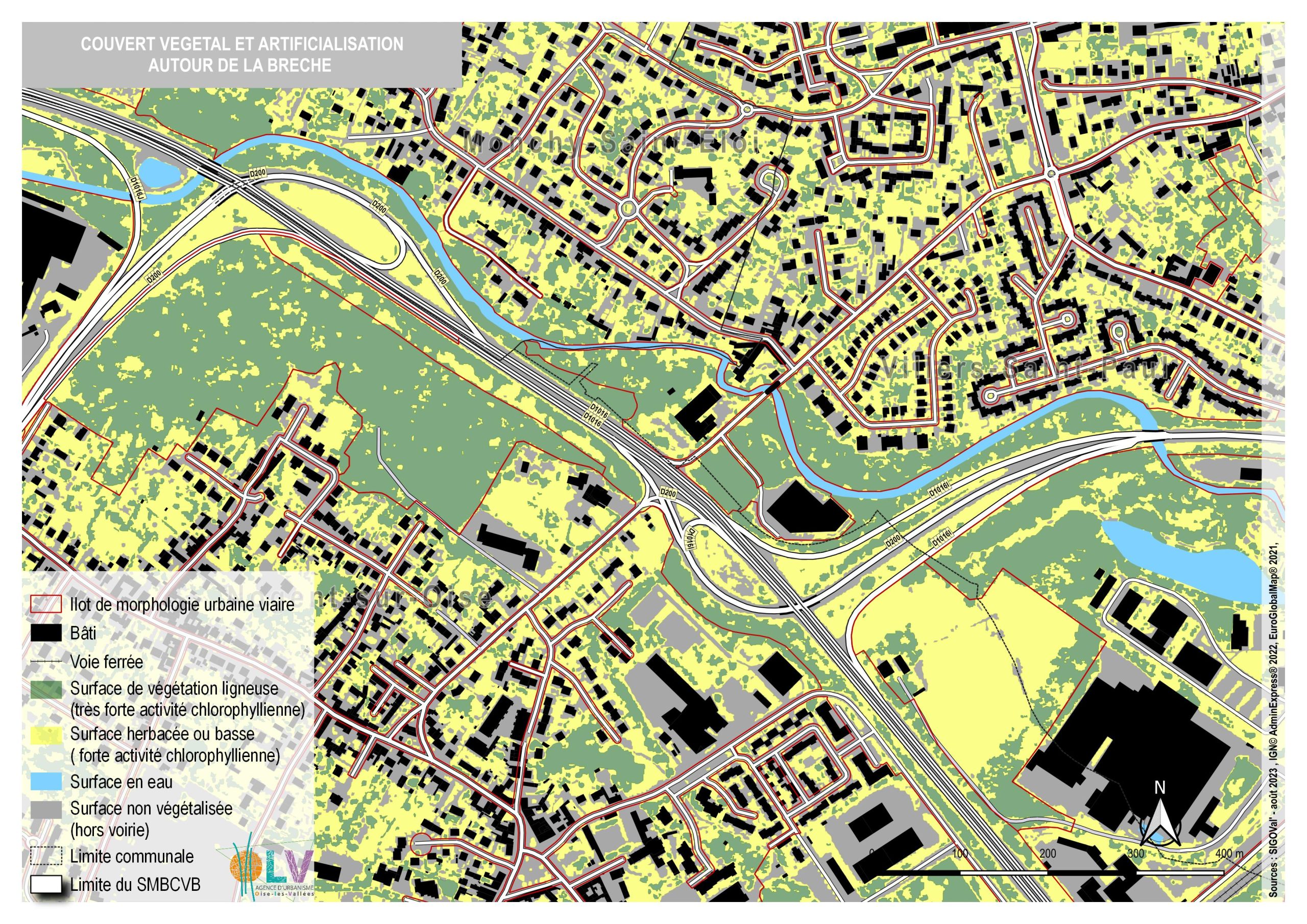The width and height of the screenshot is (1307, 924).
Task: Click the Surface en eau legend text
Action: tap(121, 782)
